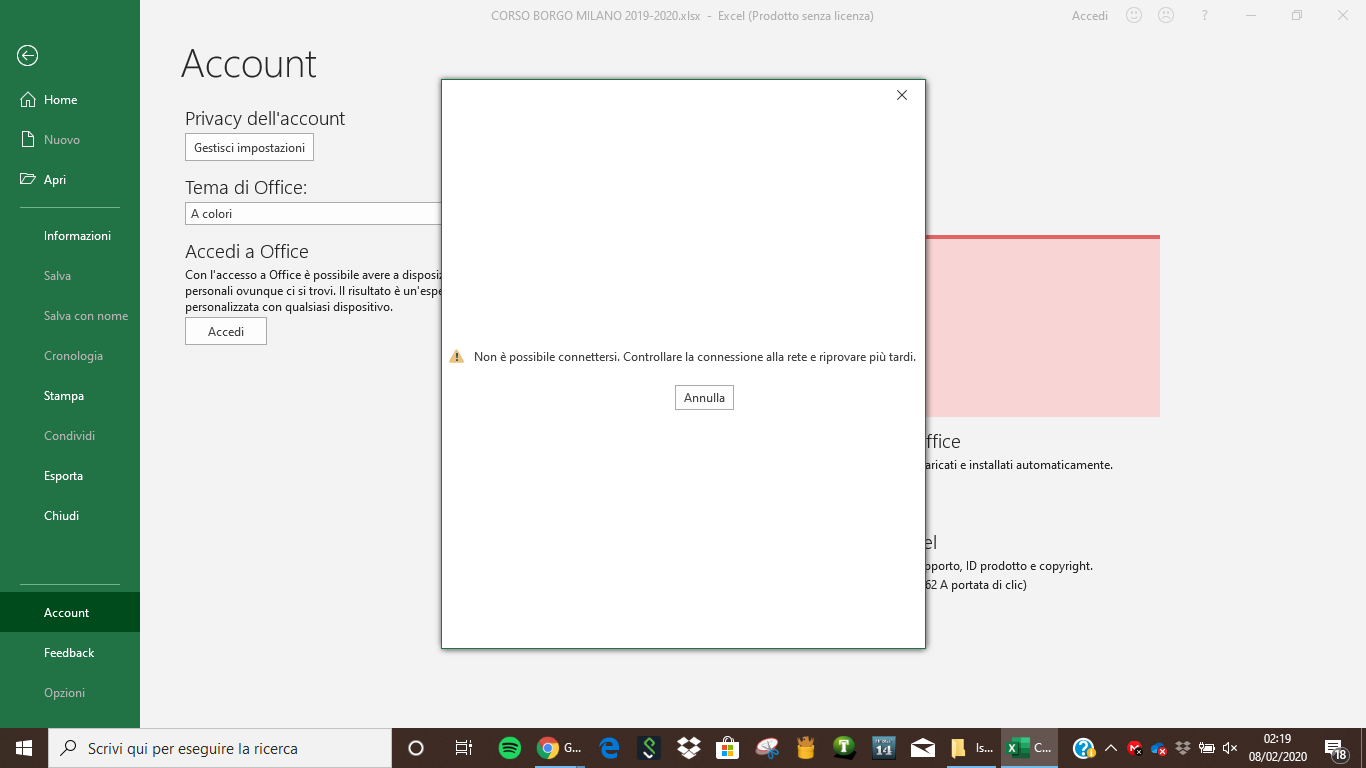Viewport: 1366px width, 768px height.
Task: Click the back arrow in the sidebar
Action: (28, 56)
